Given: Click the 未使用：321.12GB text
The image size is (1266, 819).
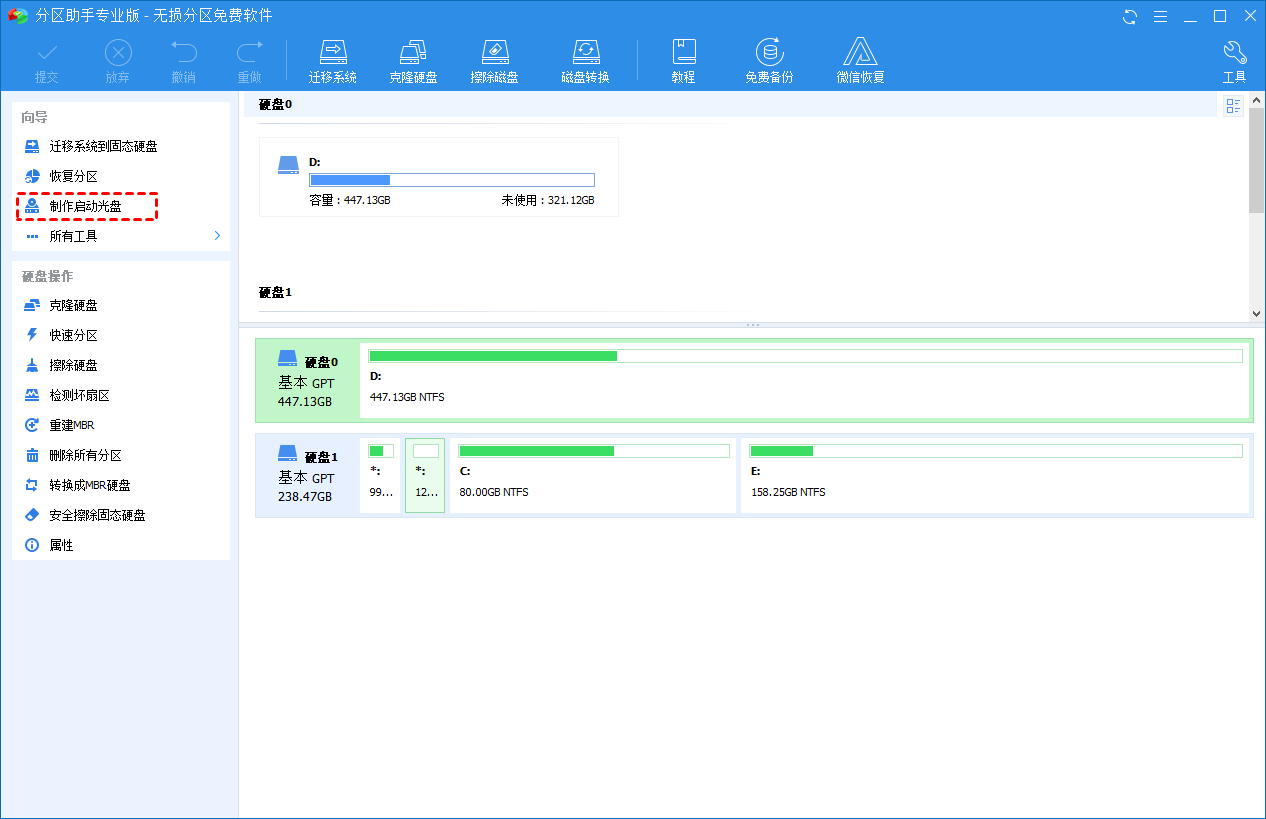Looking at the screenshot, I should pos(548,200).
